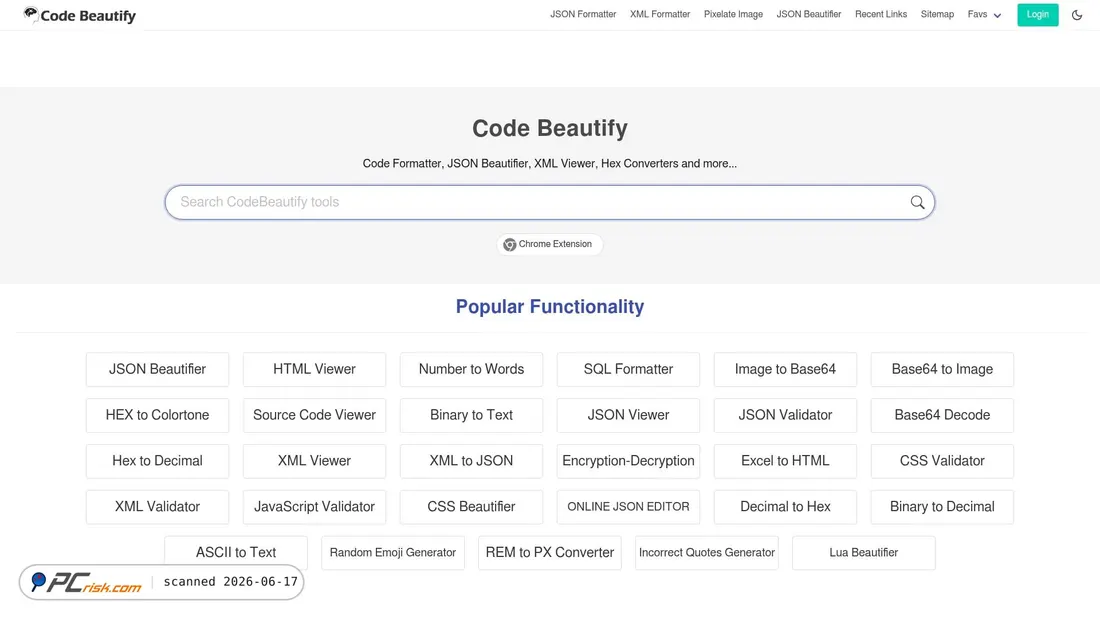Open Sitemap in the top navigation
Viewport: 1100px width, 619px height.
[x=937, y=14]
